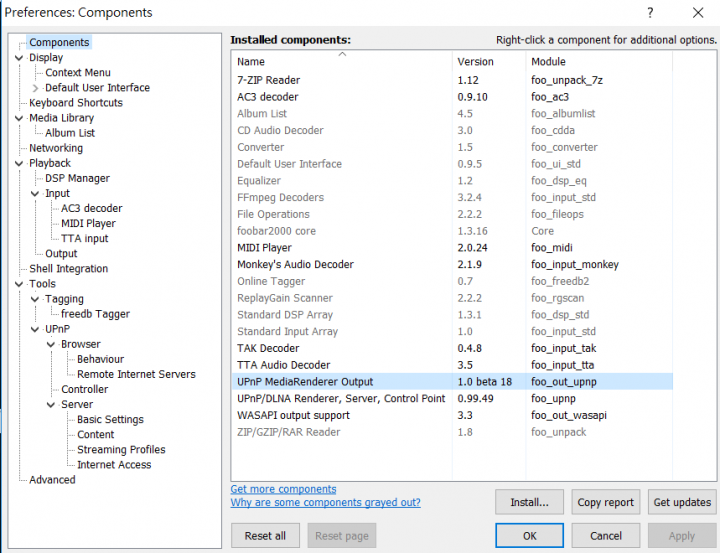
Task: Select the TTA Audio Decoder row
Action: [452, 366]
